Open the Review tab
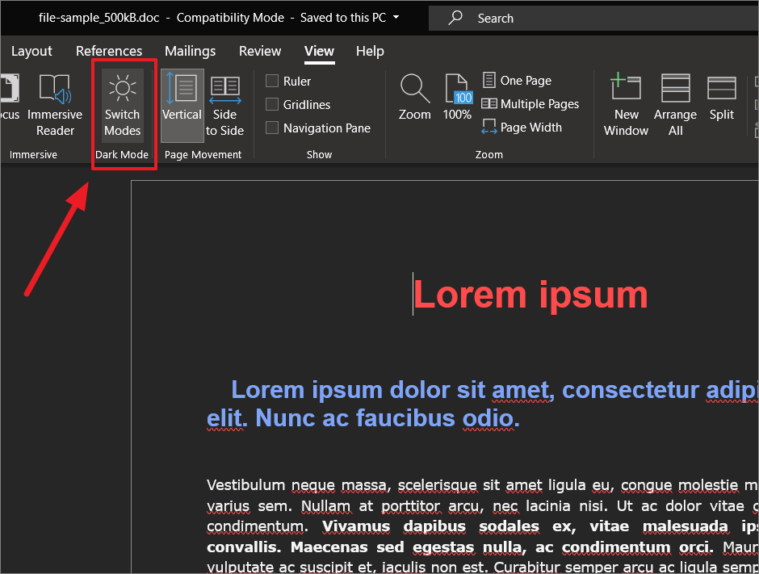Screen dimensions: 759x574 [x=260, y=51]
